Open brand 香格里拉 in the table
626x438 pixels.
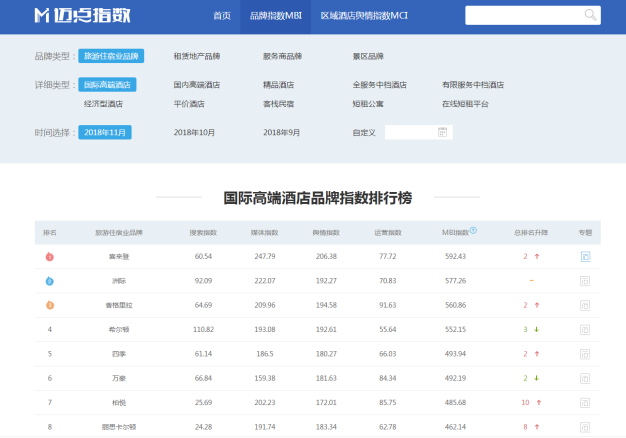coord(119,305)
